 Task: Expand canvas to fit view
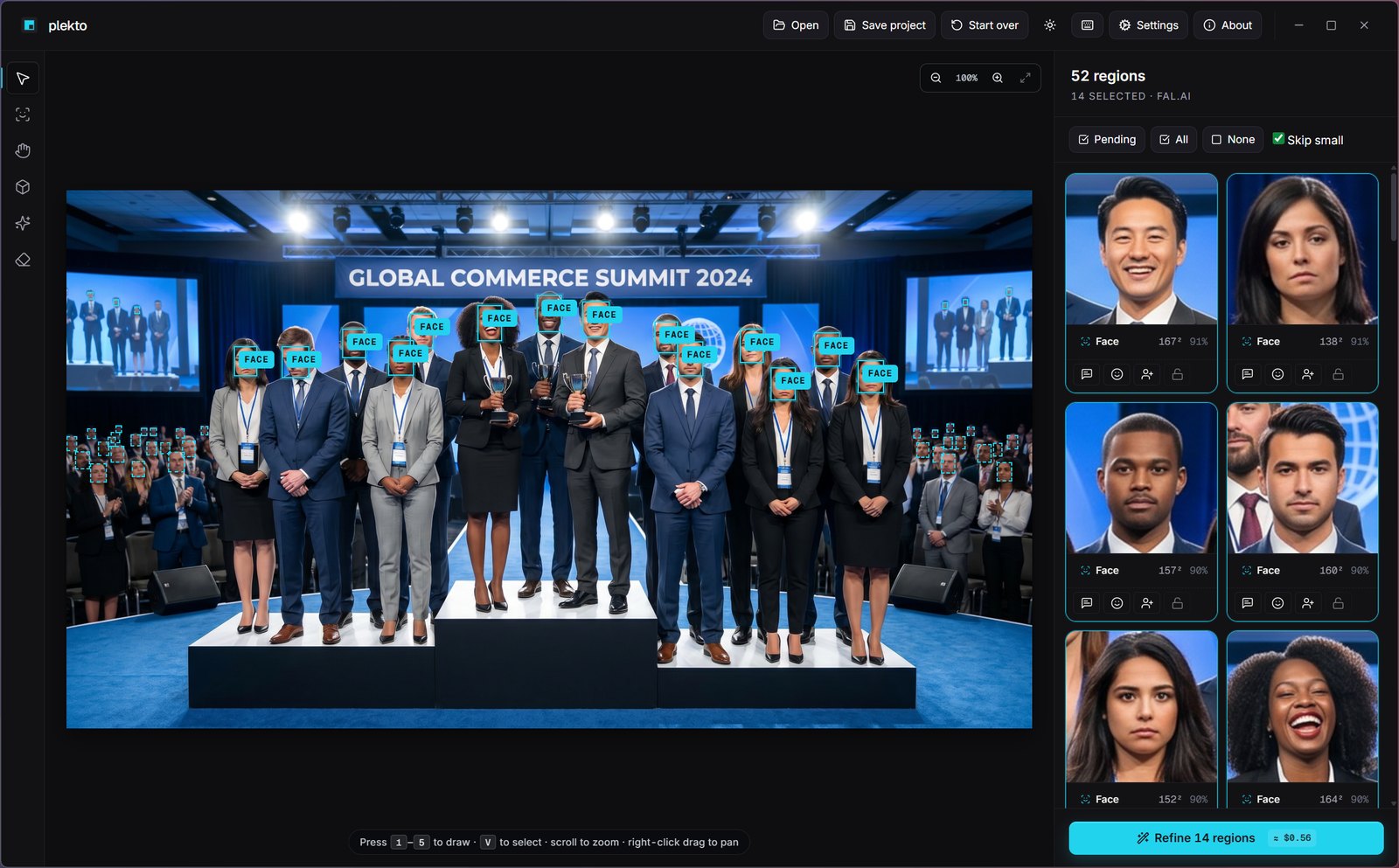coord(1026,78)
